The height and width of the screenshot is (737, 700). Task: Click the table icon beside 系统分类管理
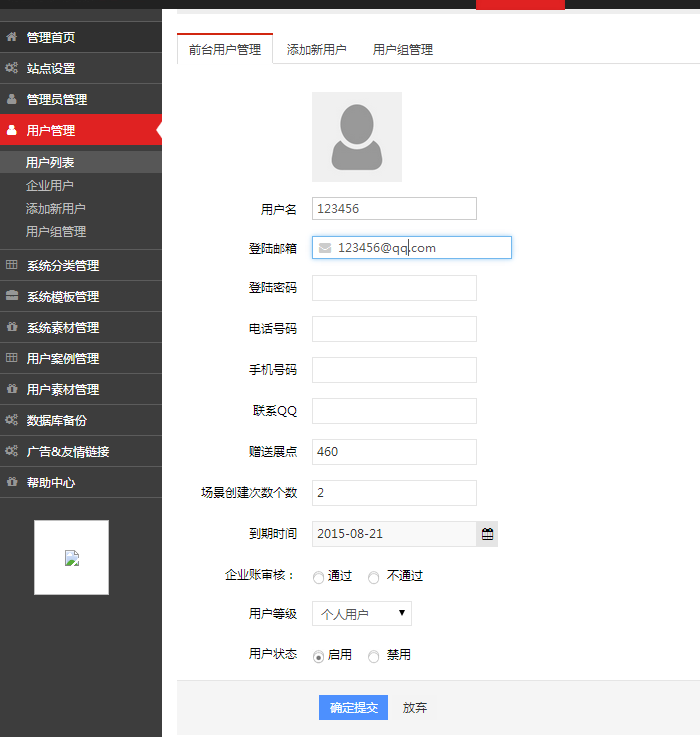[12, 265]
